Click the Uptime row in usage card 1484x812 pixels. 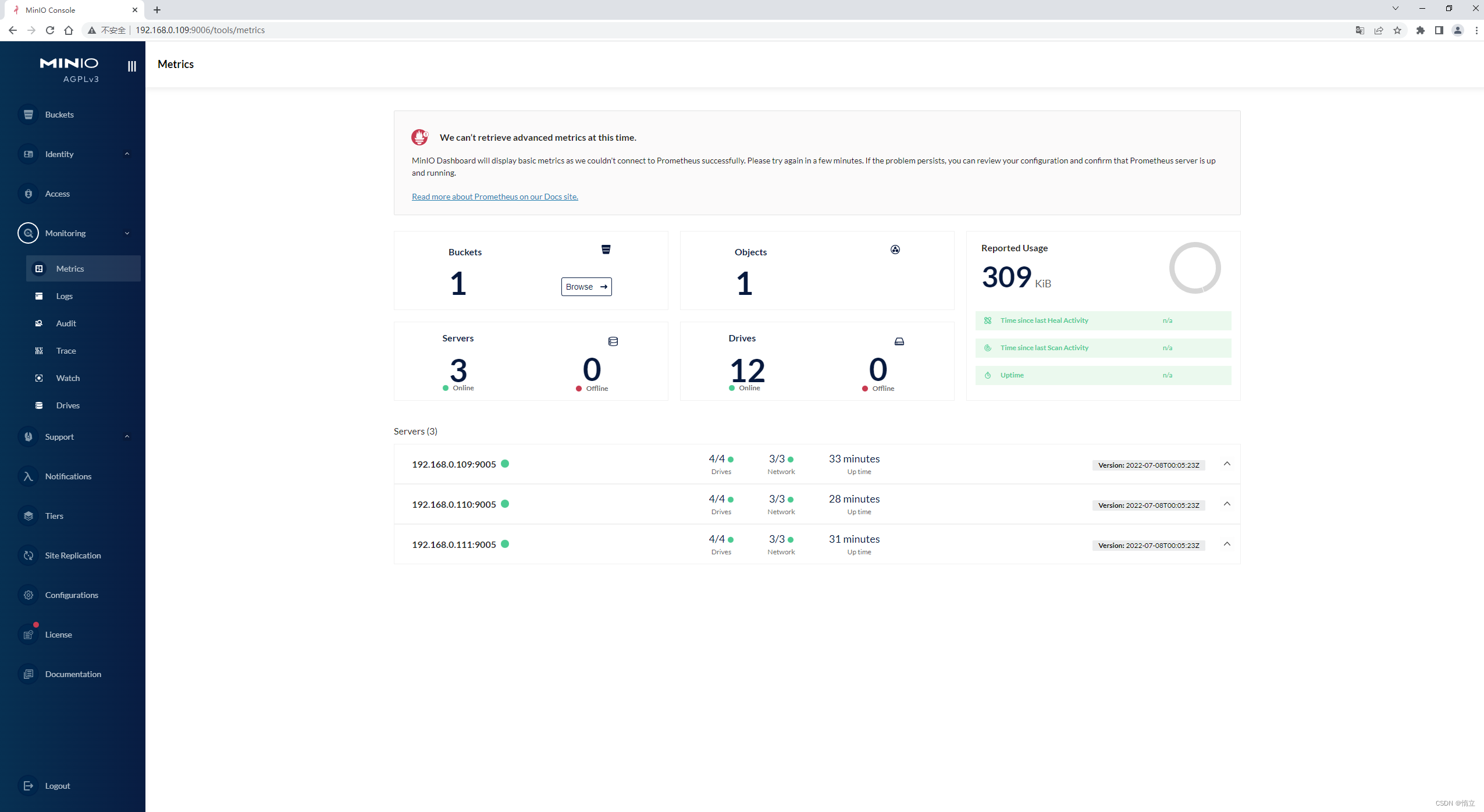click(1103, 375)
